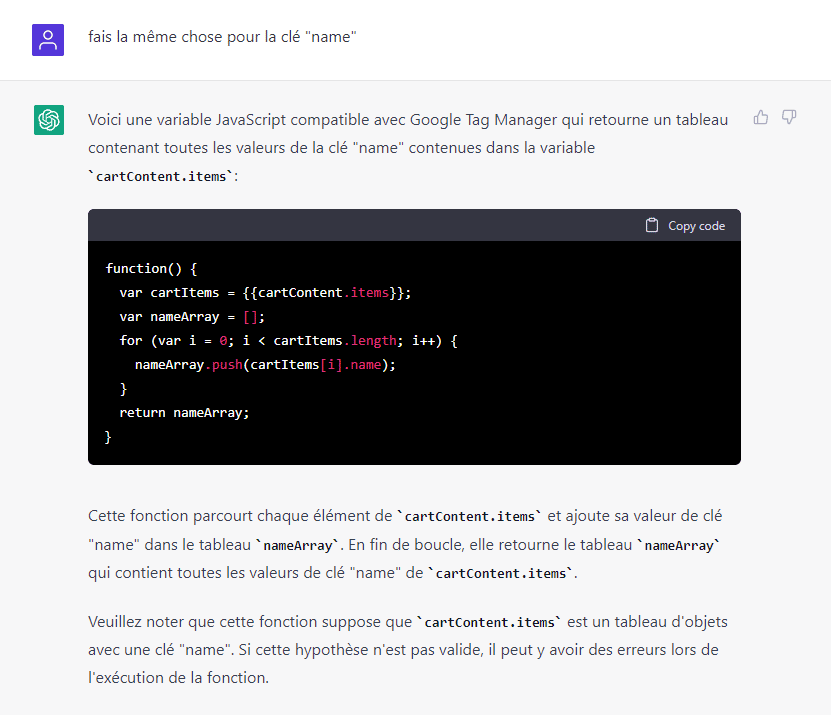Click the "function() {" line in the code
831x715 pixels.
coord(152,269)
